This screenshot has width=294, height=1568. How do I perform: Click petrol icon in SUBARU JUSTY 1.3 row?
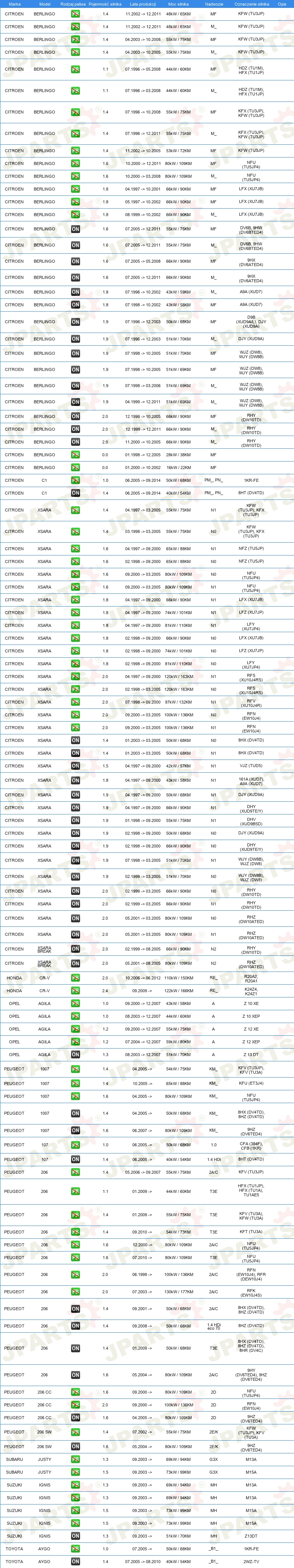[x=76, y=1459]
